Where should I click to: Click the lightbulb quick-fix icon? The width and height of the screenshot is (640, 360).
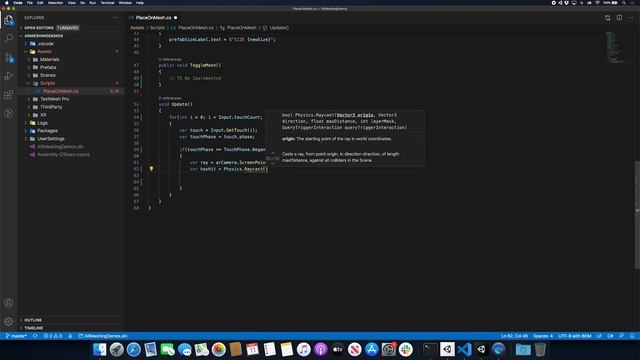(151, 169)
